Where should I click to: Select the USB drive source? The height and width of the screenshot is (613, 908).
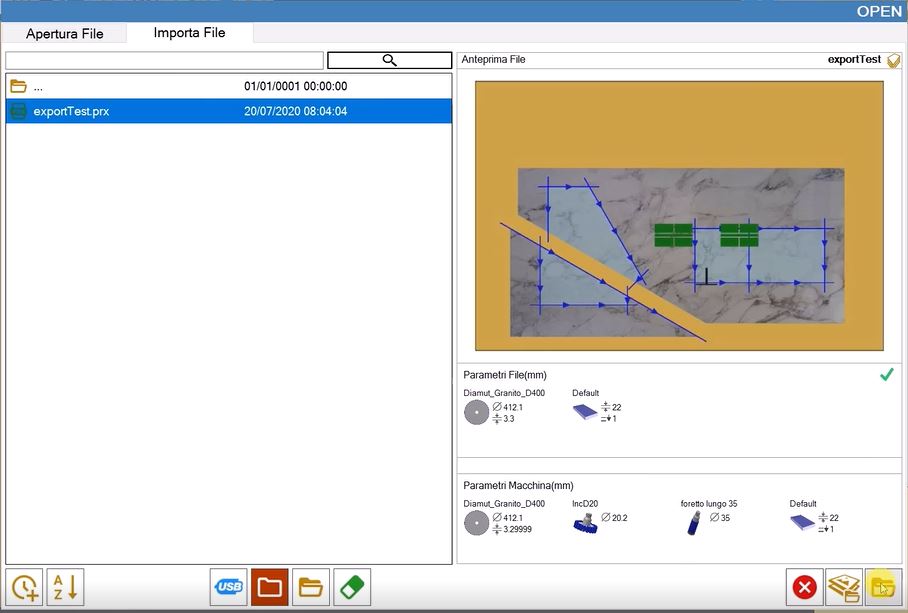click(229, 587)
